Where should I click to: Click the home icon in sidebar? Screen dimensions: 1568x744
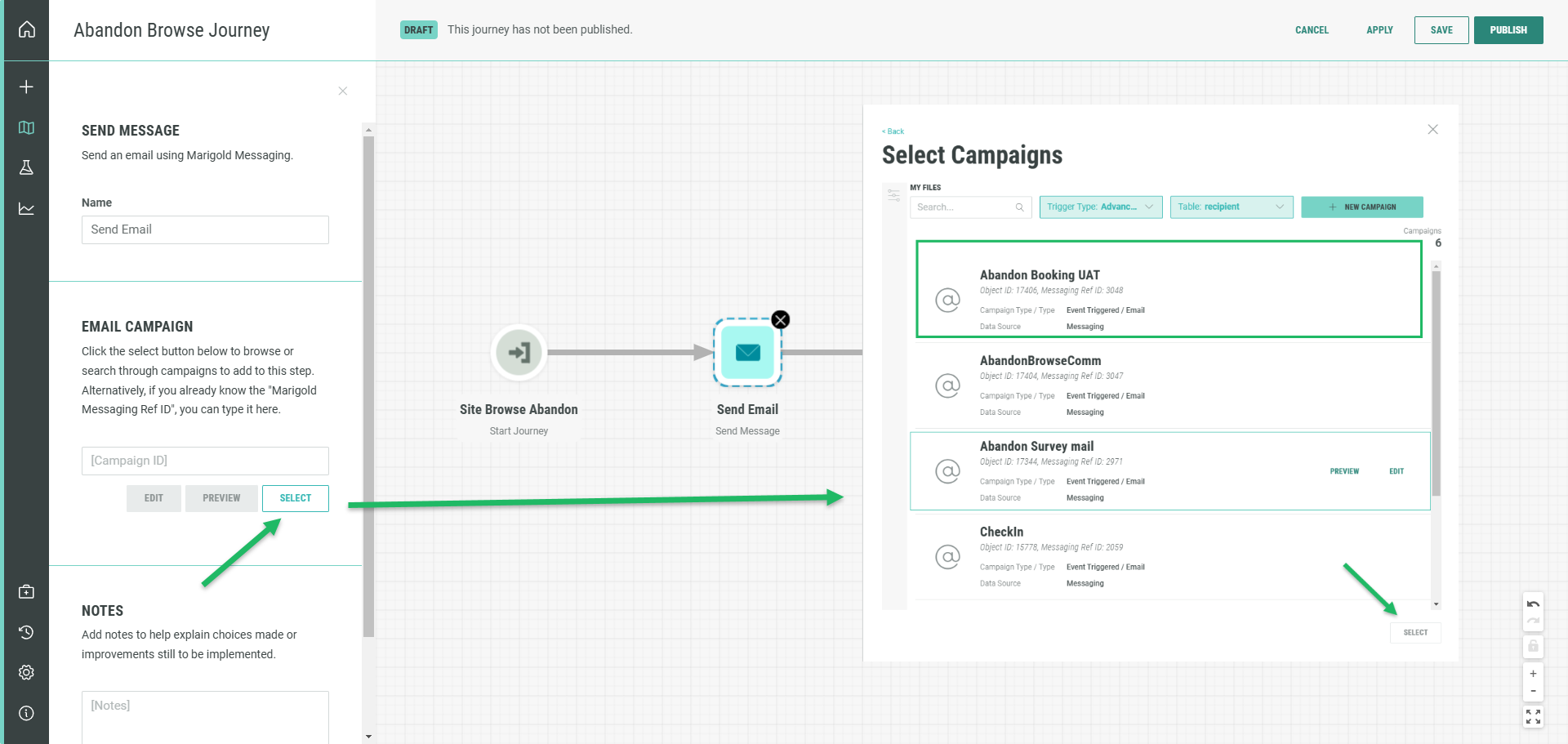[26, 29]
